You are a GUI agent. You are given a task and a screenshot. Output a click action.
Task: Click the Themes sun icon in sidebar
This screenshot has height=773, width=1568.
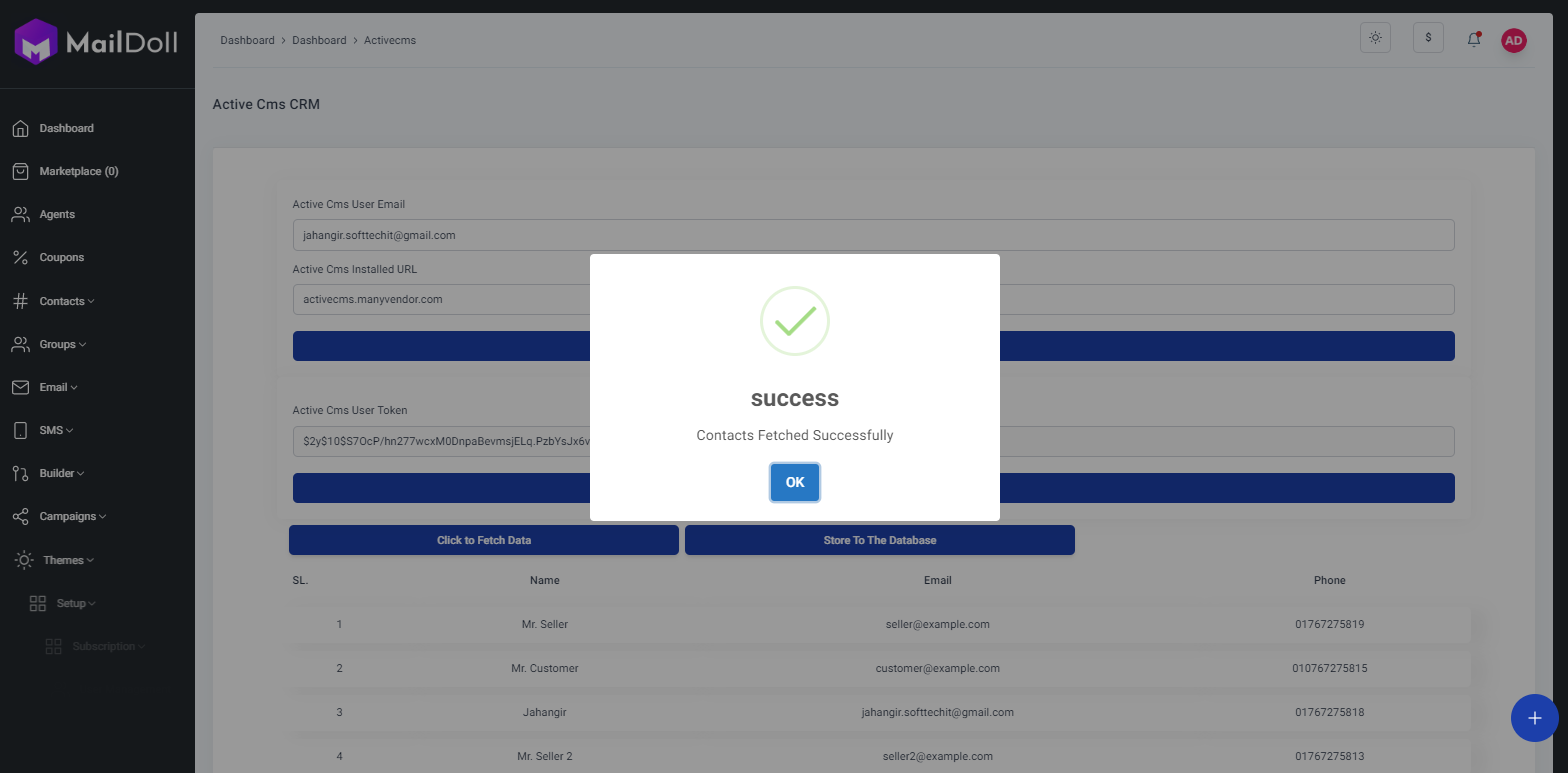tap(24, 560)
